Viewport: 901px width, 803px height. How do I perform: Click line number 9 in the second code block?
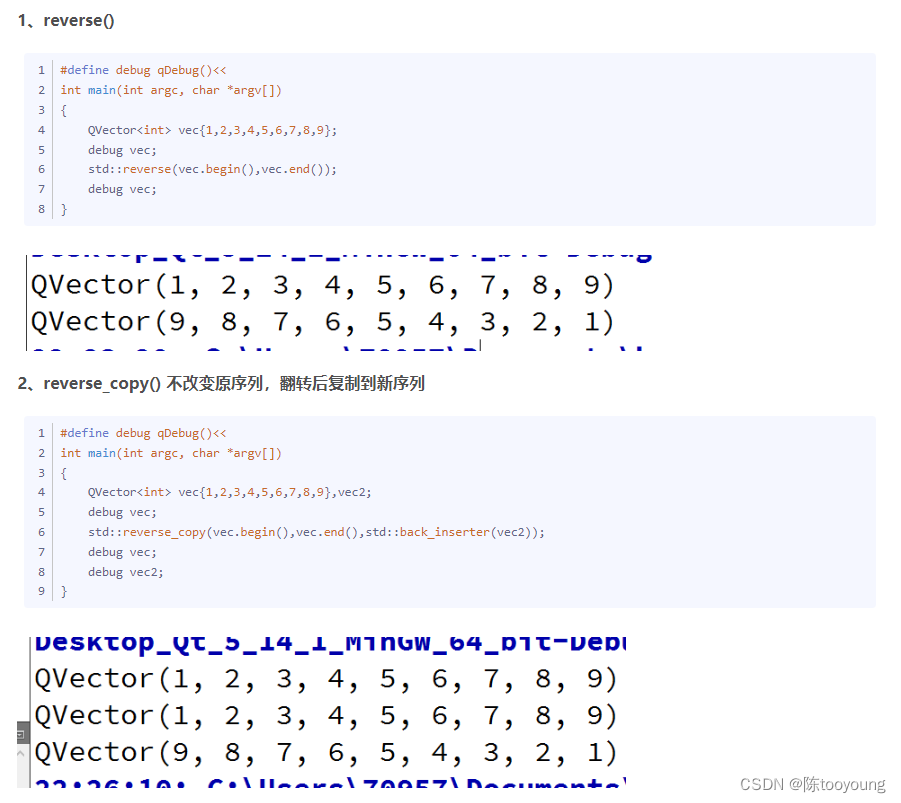(41, 591)
